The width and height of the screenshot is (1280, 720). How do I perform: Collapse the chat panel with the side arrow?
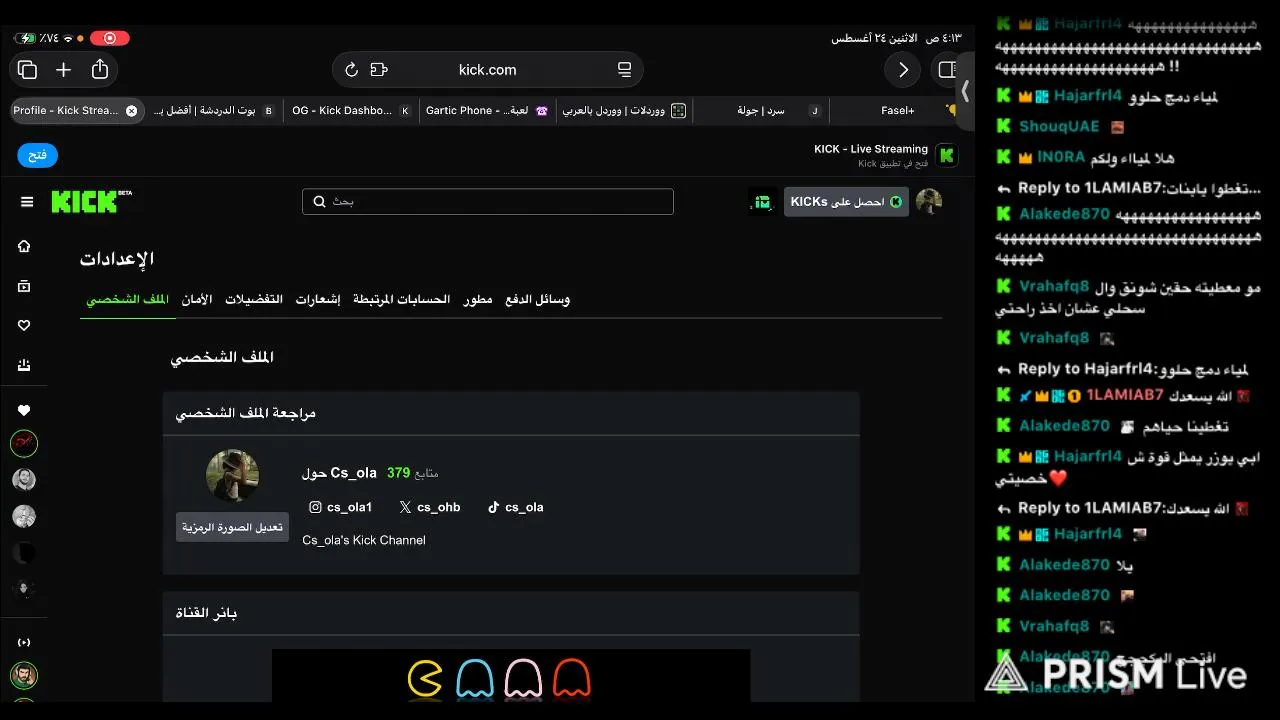click(965, 91)
